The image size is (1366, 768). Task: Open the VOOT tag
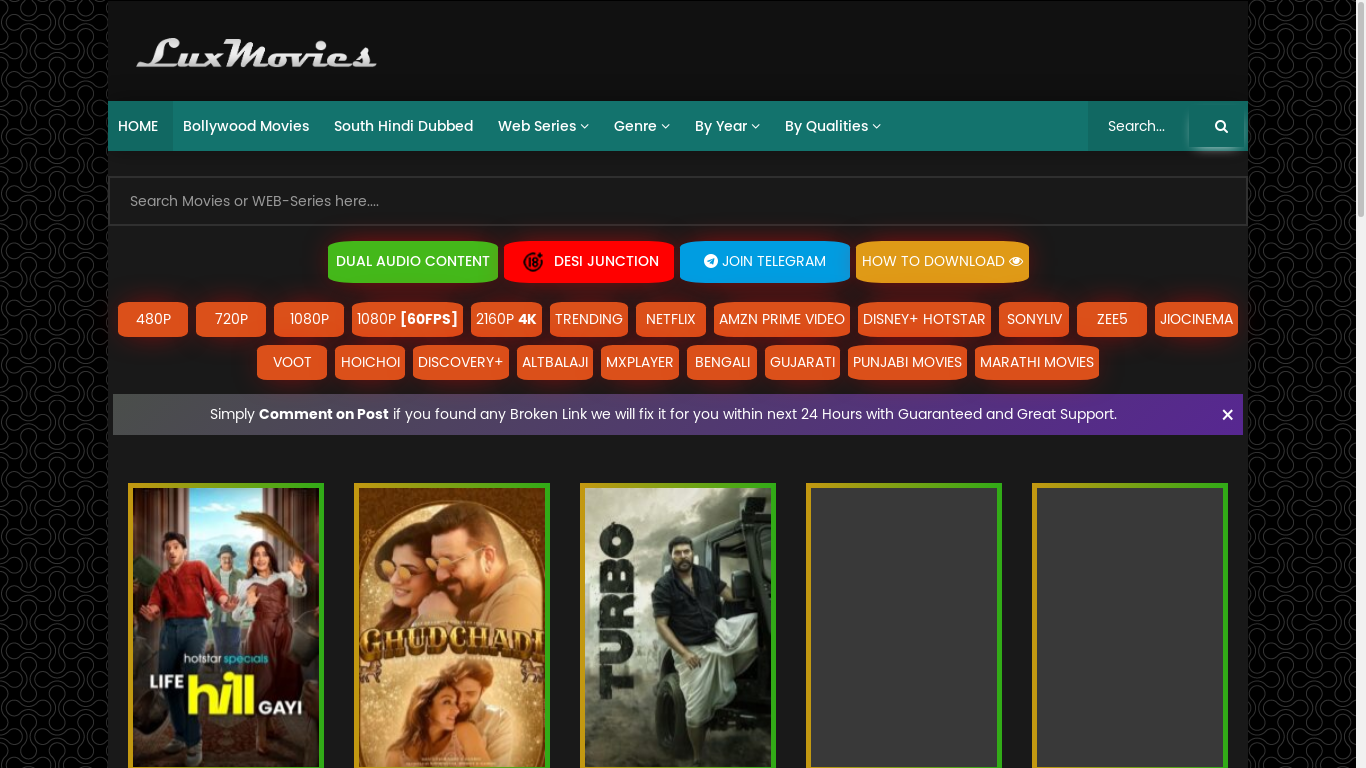[292, 362]
